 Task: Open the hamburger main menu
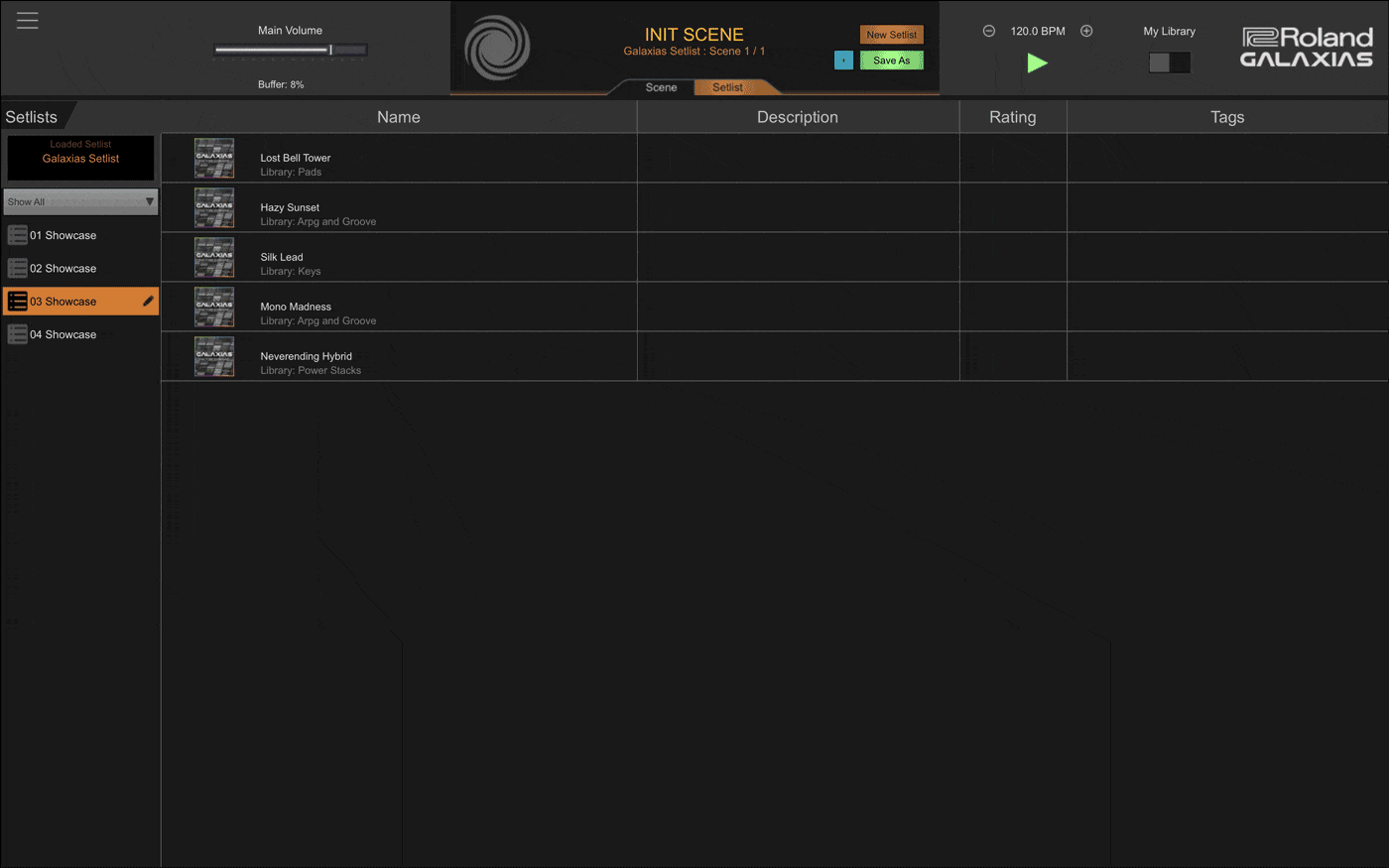pyautogui.click(x=28, y=21)
